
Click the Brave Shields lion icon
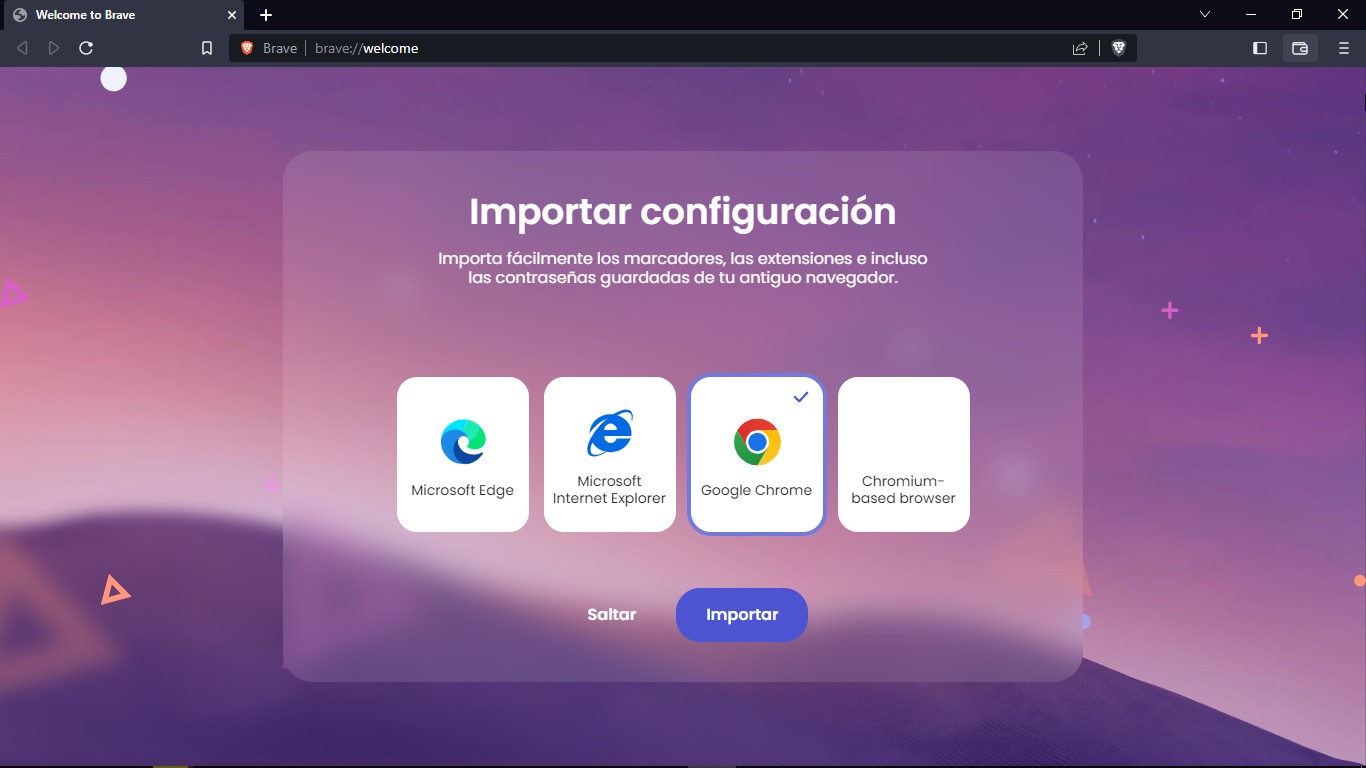1118,48
